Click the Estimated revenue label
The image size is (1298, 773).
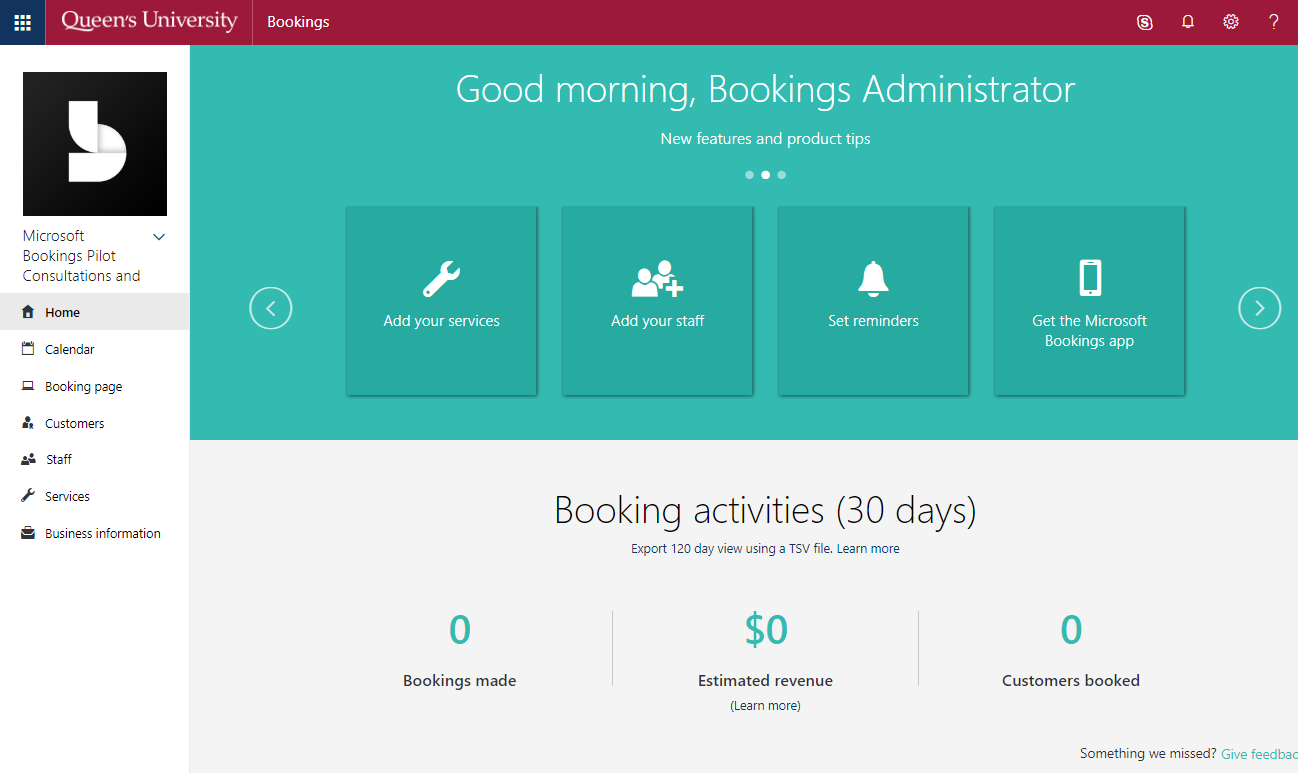pyautogui.click(x=765, y=681)
